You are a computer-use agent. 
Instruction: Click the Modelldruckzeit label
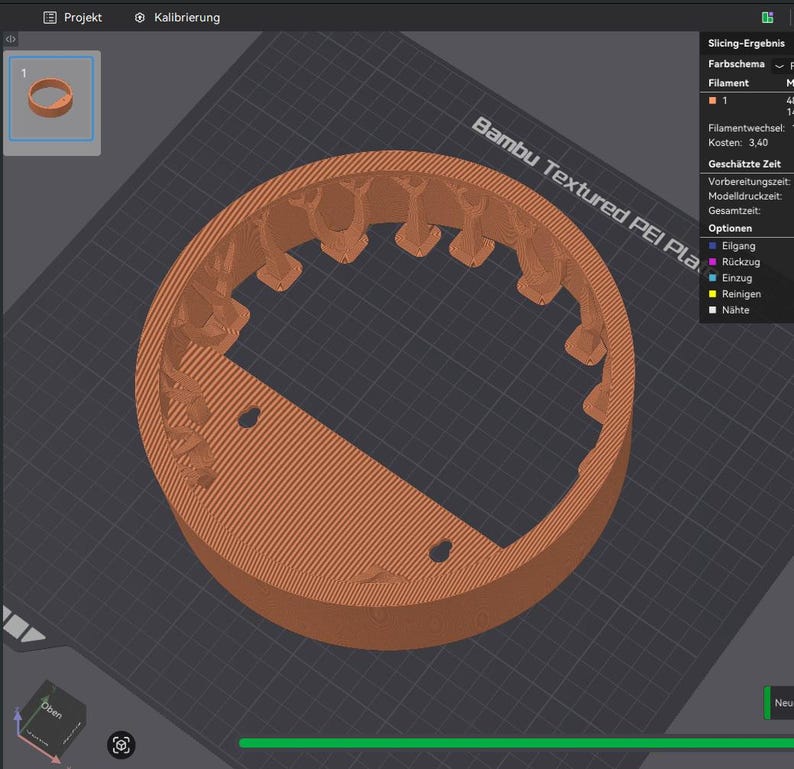744,196
